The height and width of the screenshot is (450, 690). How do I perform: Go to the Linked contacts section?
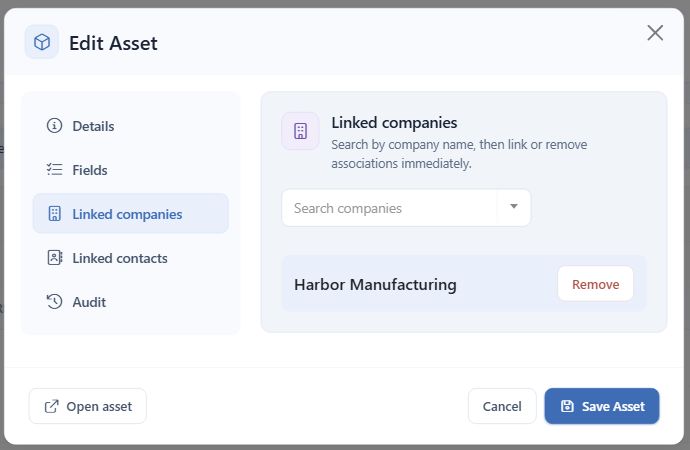coord(131,258)
